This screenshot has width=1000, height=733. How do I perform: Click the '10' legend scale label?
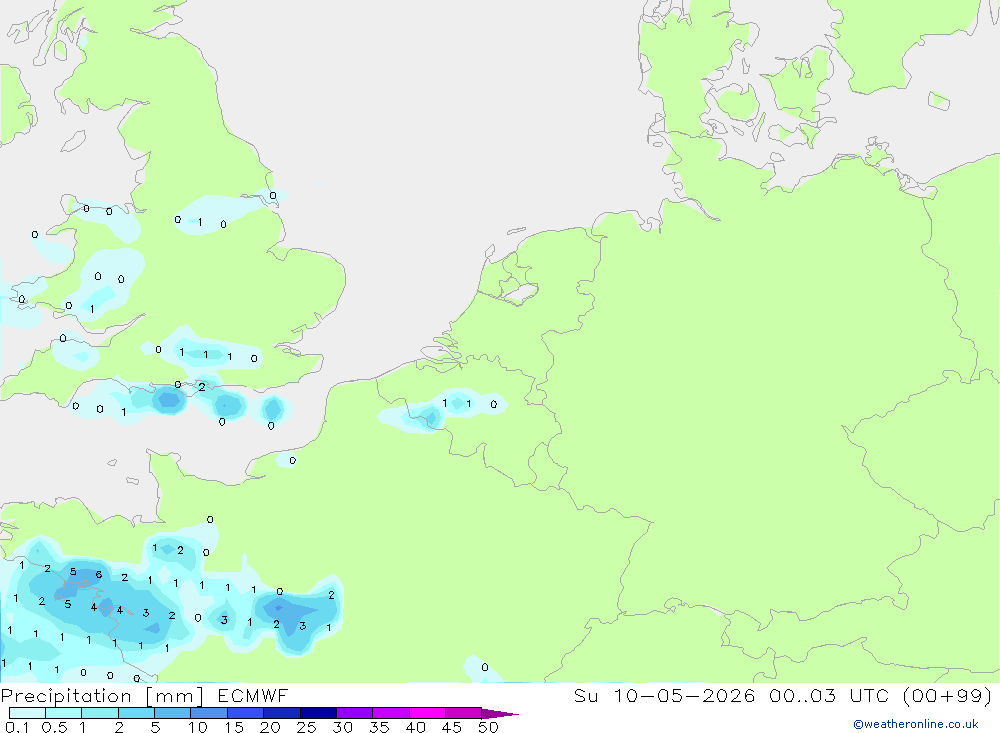point(197,727)
